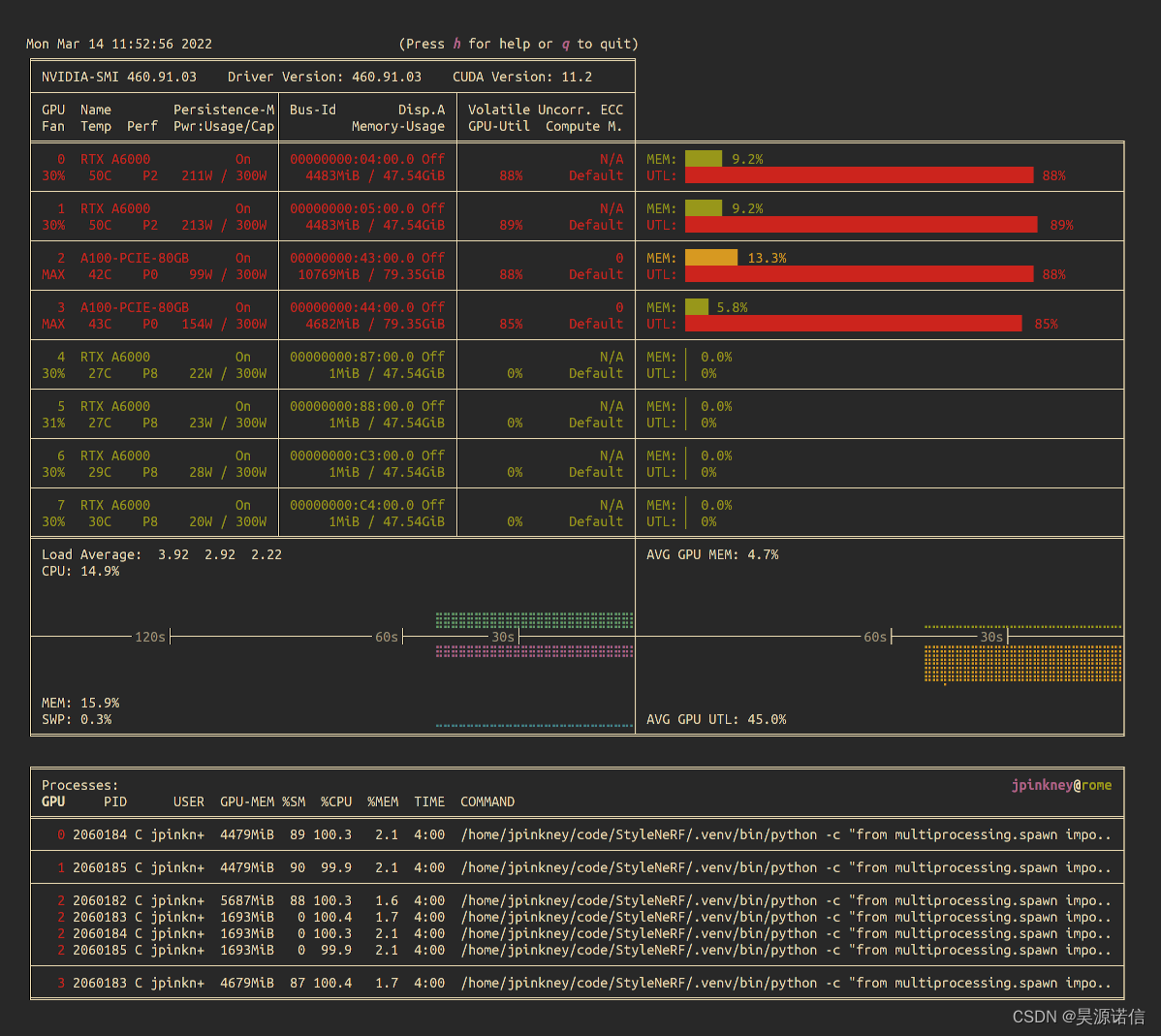The image size is (1161, 1036).
Task: Click bus ID 00000000:44:00.0
Action: click(352, 307)
